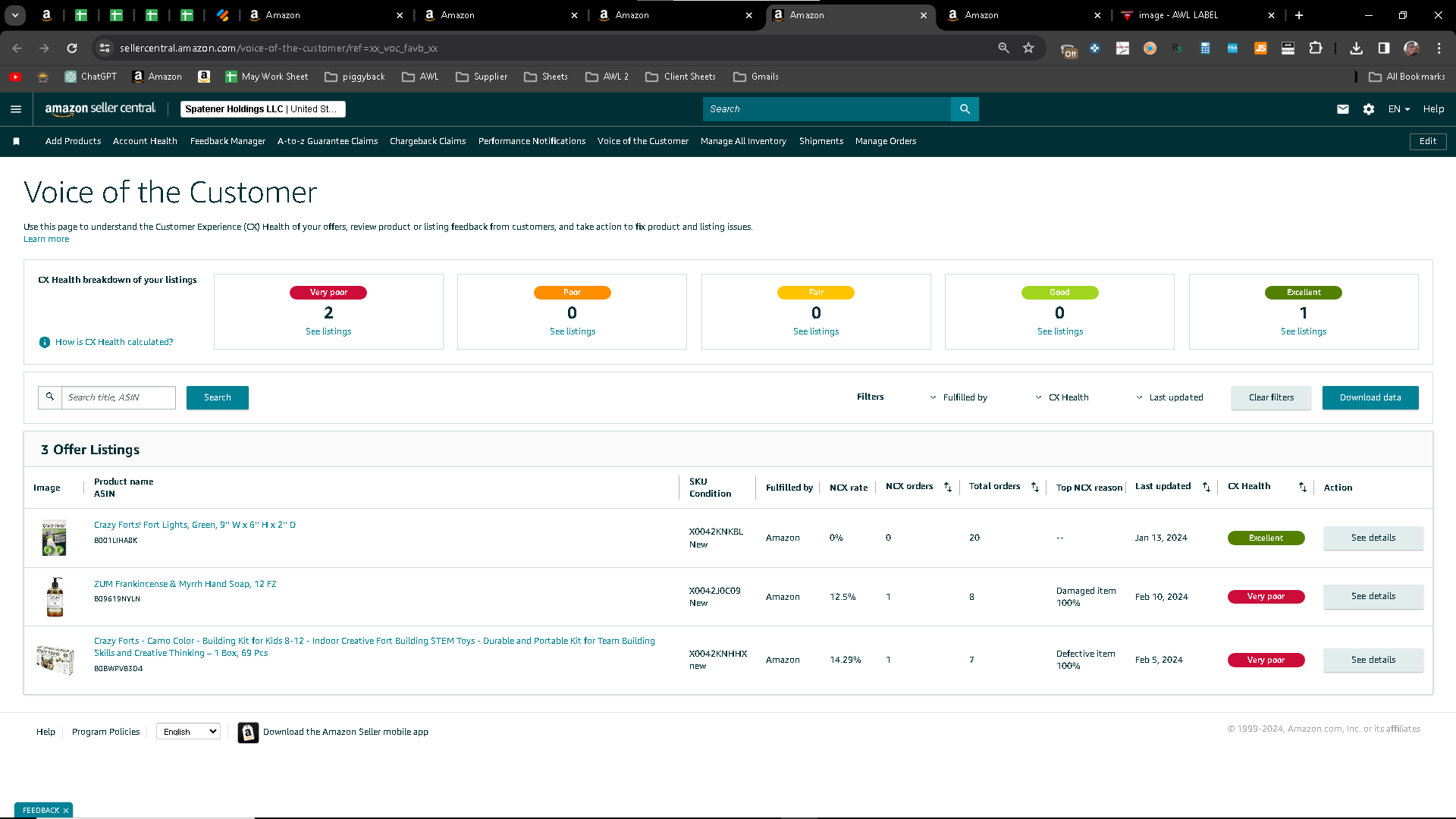Open Crazy Forts! Fort Lights product link
Screen dimensions: 1456x819
click(195, 525)
